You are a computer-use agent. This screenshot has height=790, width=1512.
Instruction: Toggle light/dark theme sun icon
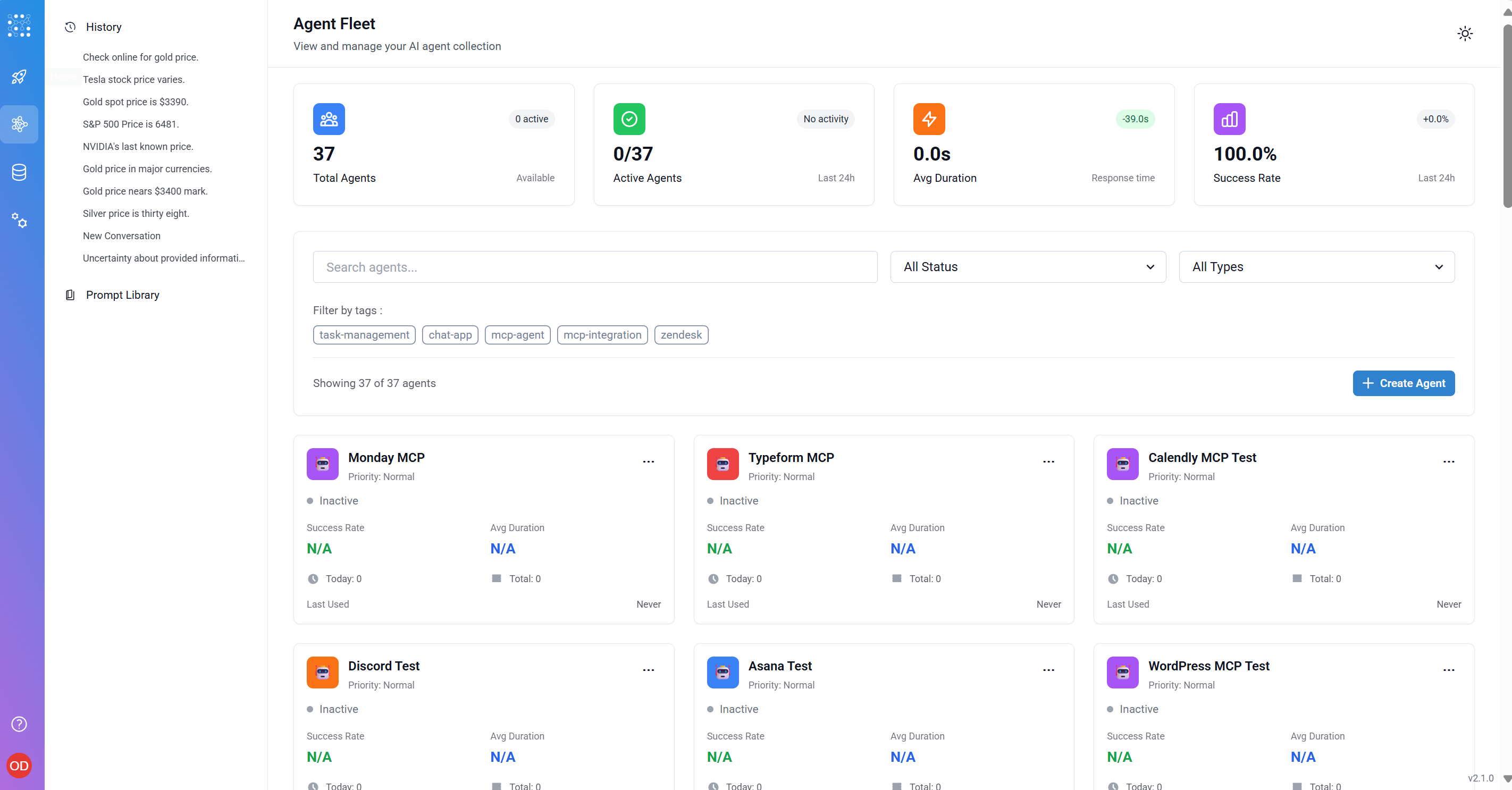click(1465, 33)
